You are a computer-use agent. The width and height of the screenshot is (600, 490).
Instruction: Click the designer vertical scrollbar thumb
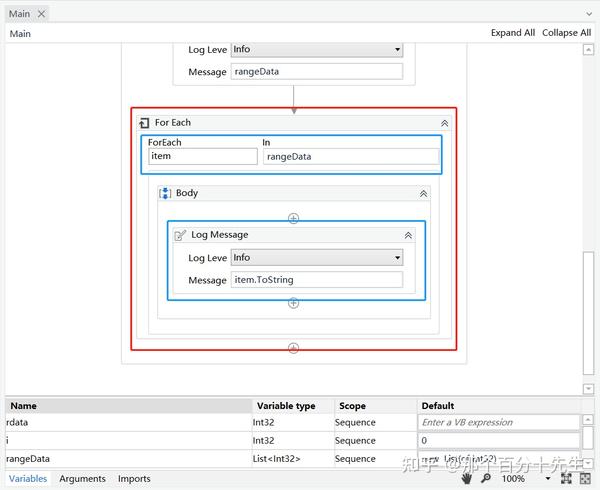tap(588, 313)
